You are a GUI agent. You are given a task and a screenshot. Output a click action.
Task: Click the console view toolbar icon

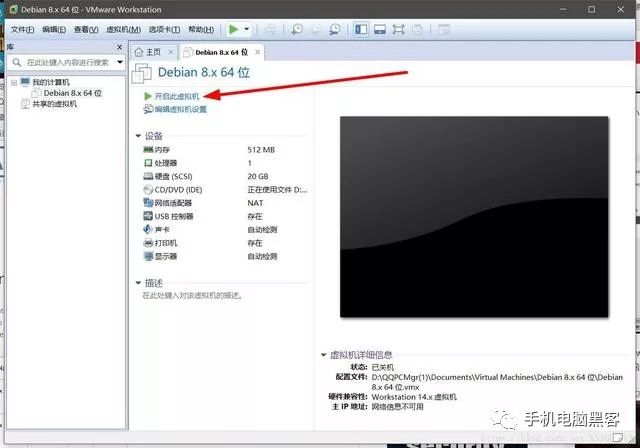pos(443,29)
